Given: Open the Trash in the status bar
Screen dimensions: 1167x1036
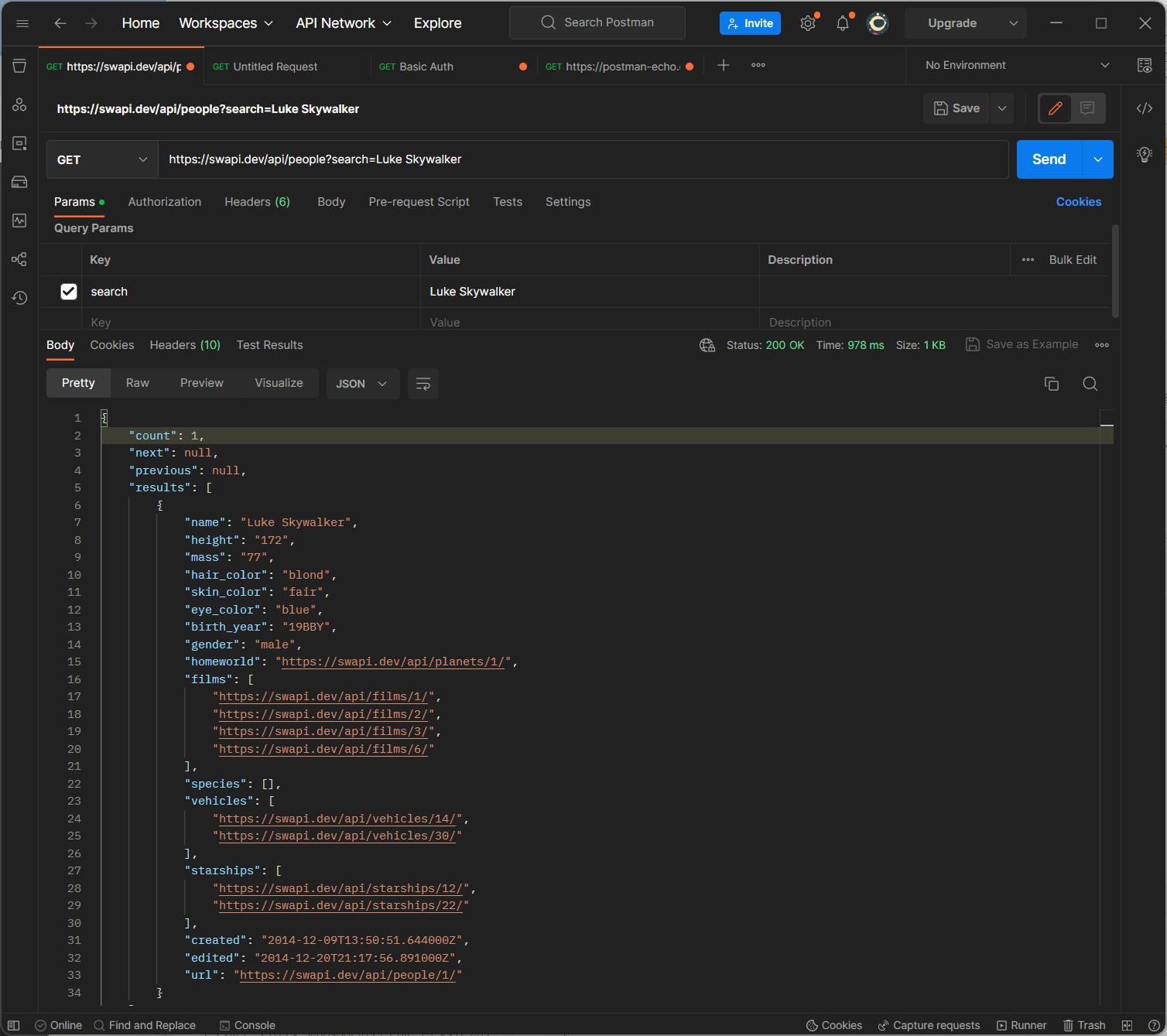Looking at the screenshot, I should click(x=1084, y=1025).
